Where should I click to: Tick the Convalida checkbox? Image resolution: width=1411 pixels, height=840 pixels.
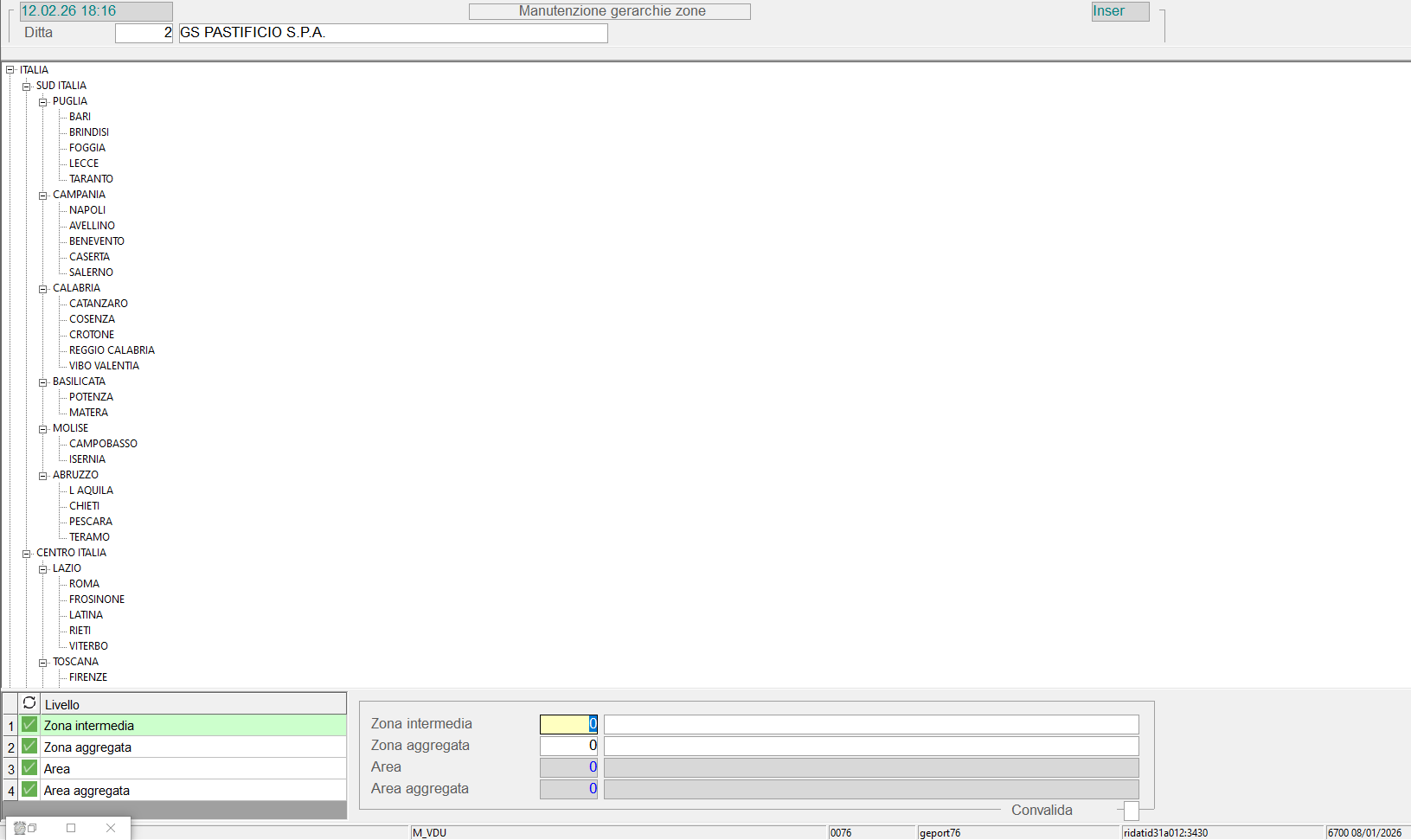tap(1131, 811)
